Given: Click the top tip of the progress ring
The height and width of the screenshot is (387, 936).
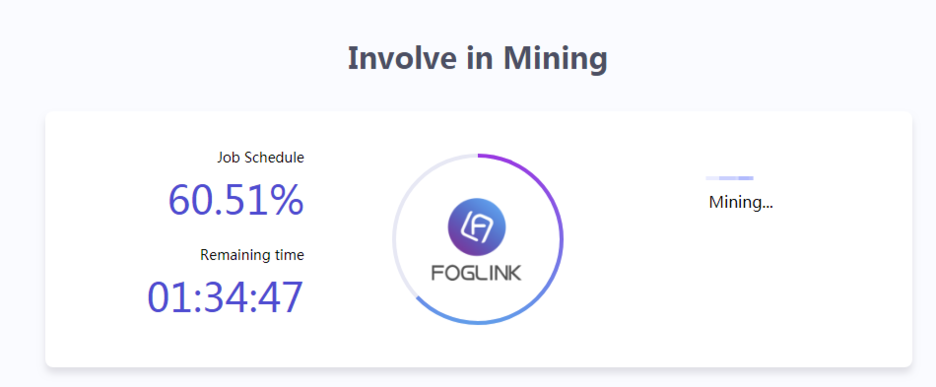Looking at the screenshot, I should tap(478, 155).
